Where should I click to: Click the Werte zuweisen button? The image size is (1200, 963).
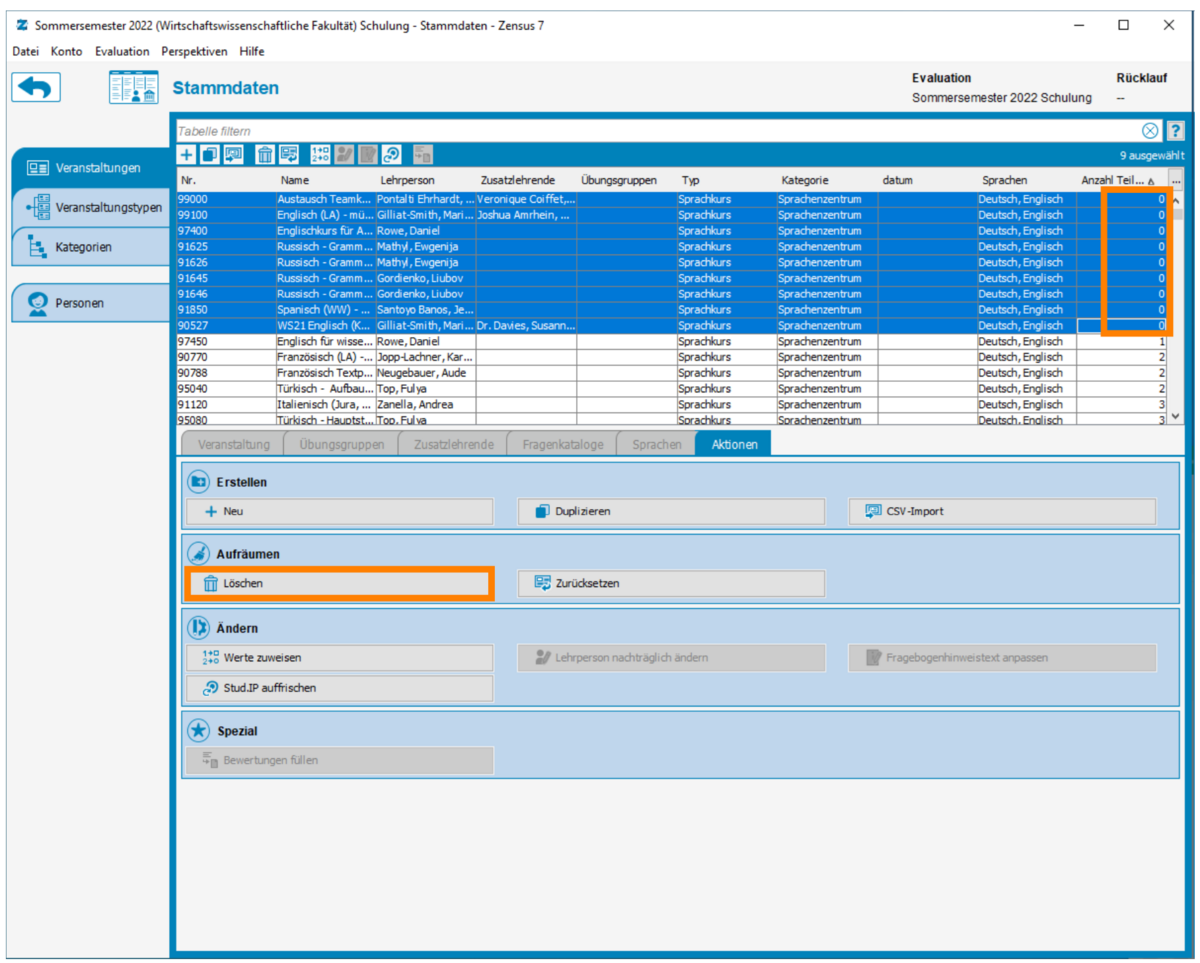tap(340, 658)
